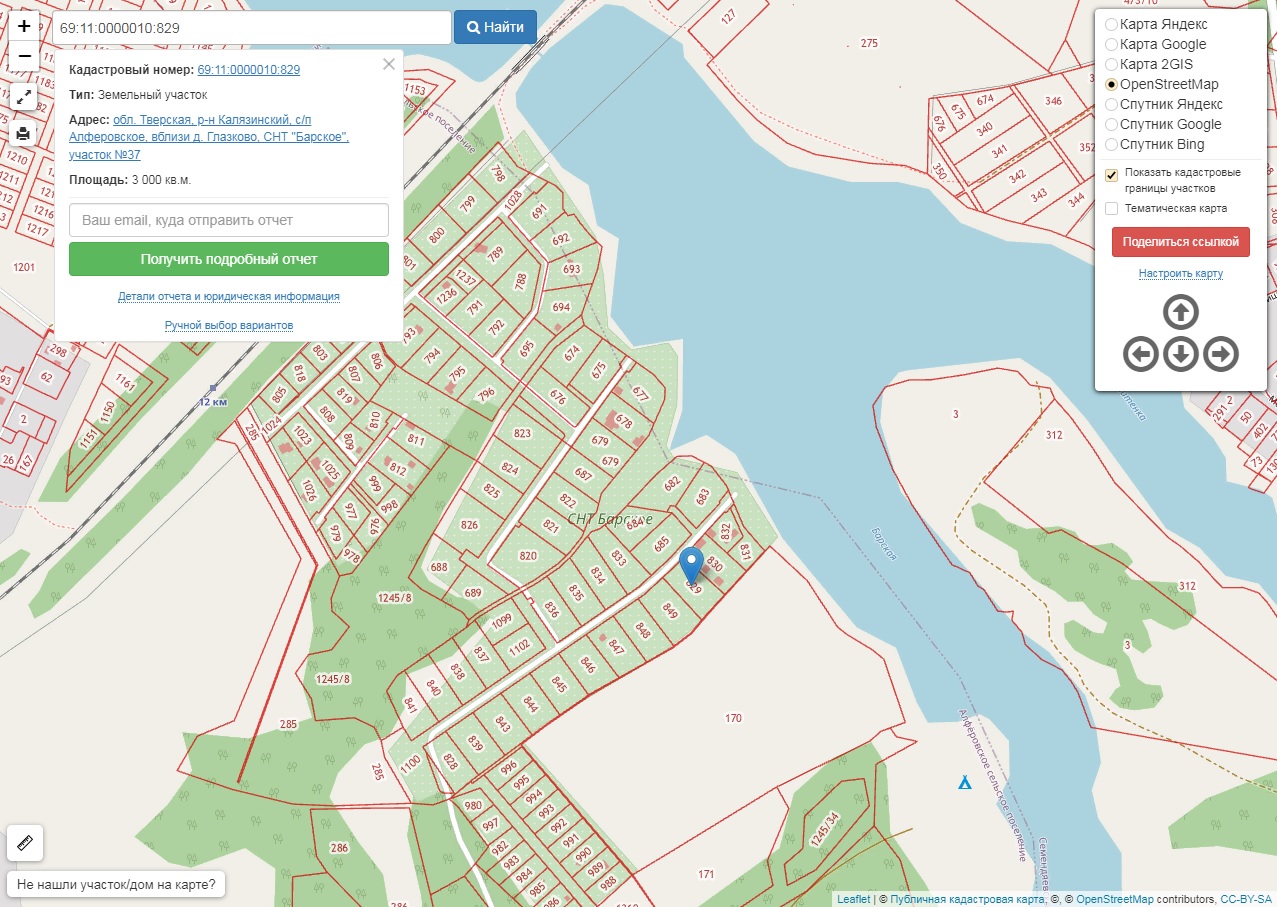
Task: Pan the map right with arrow
Action: click(x=1221, y=354)
